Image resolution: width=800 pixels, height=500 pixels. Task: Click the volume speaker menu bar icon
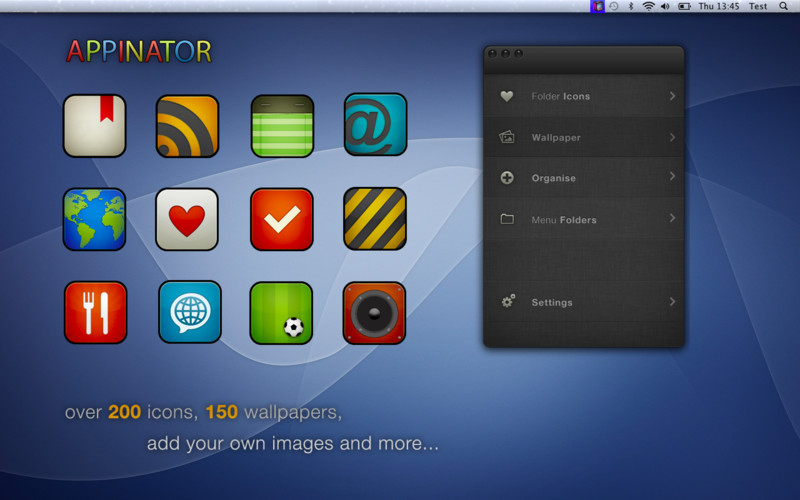pos(665,6)
